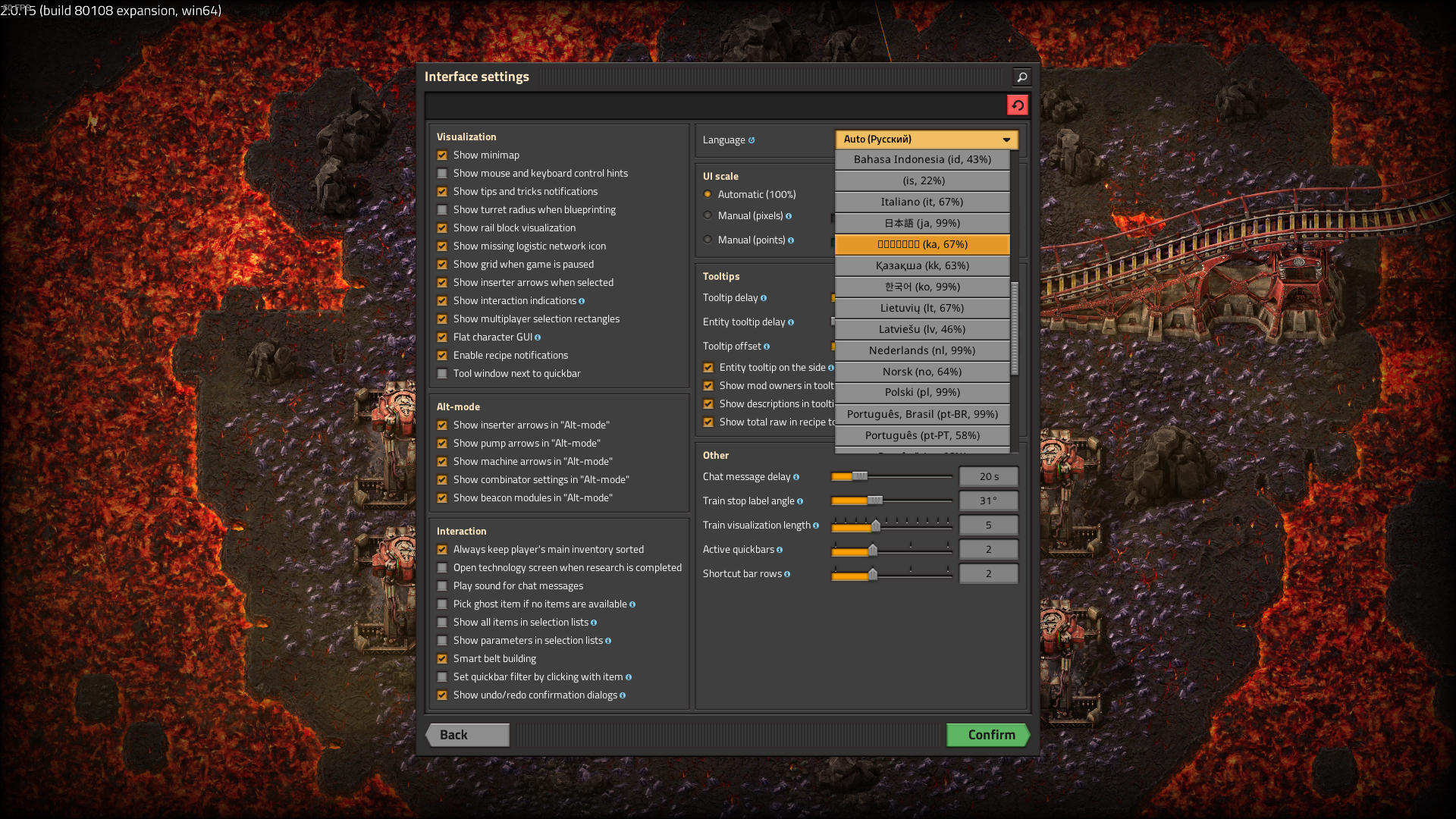Screen dimensions: 1456x819
Task: Adjust the Active quickbars slider
Action: [892, 550]
